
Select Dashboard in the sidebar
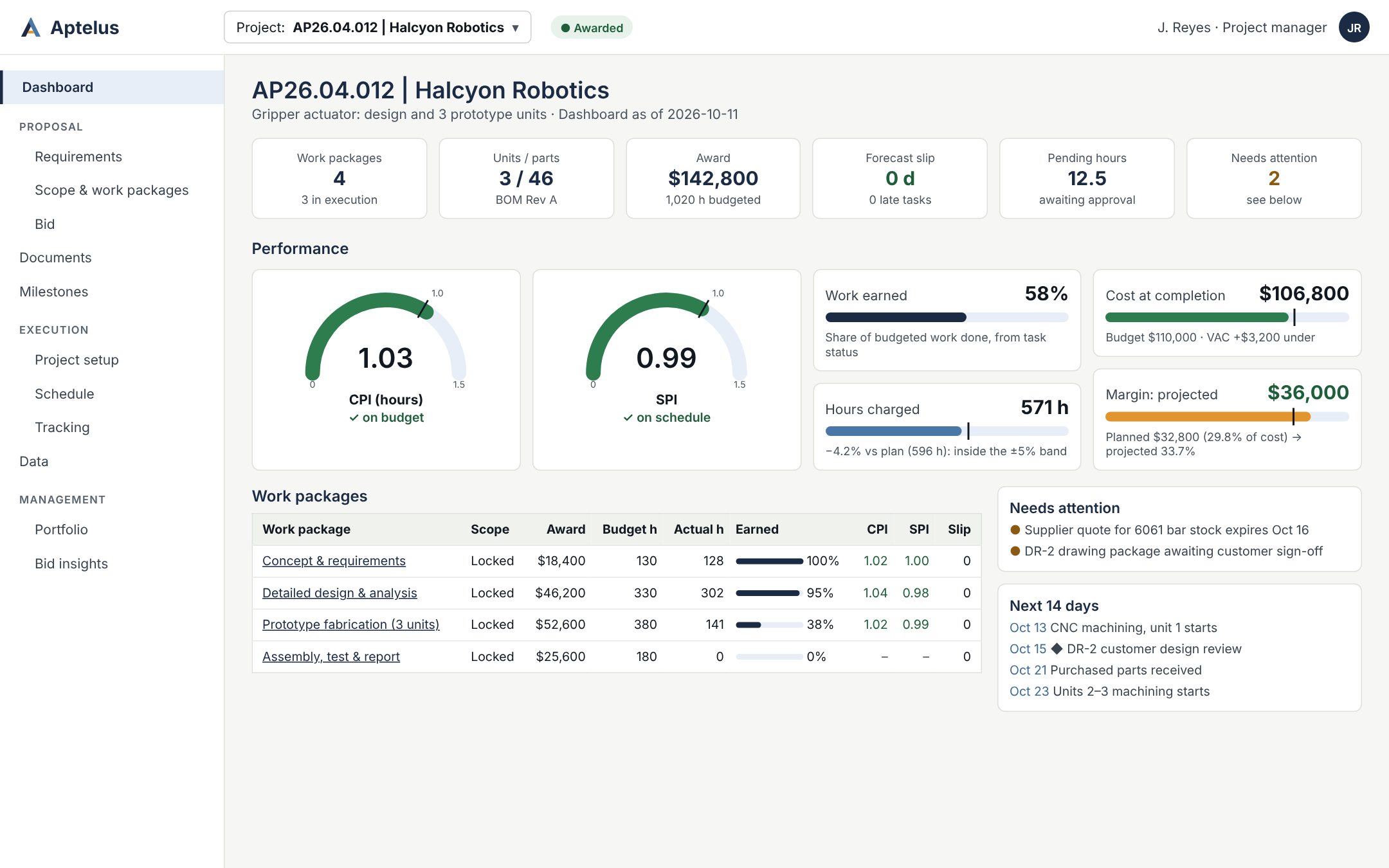pyautogui.click(x=112, y=87)
